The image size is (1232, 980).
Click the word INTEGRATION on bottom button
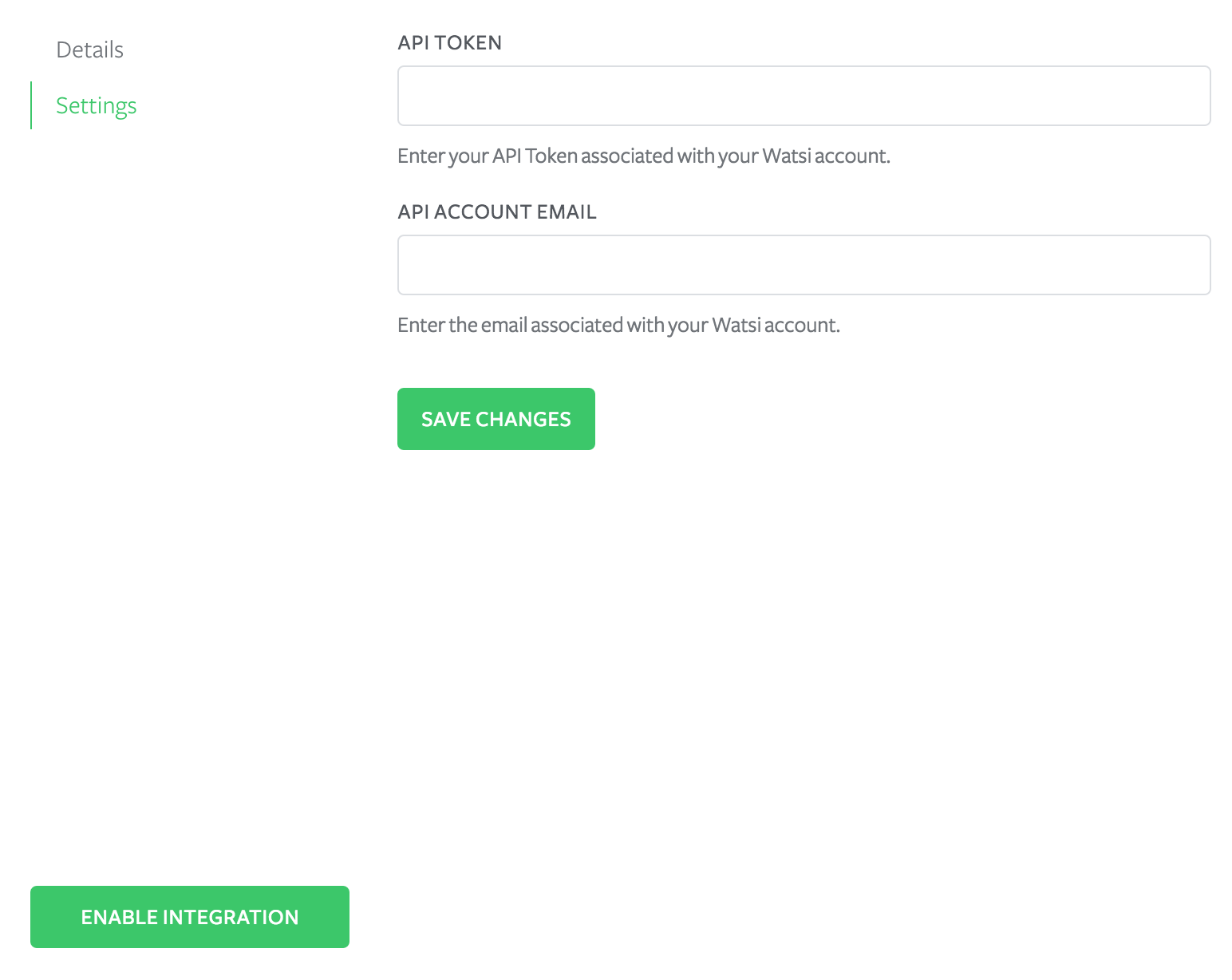click(231, 917)
